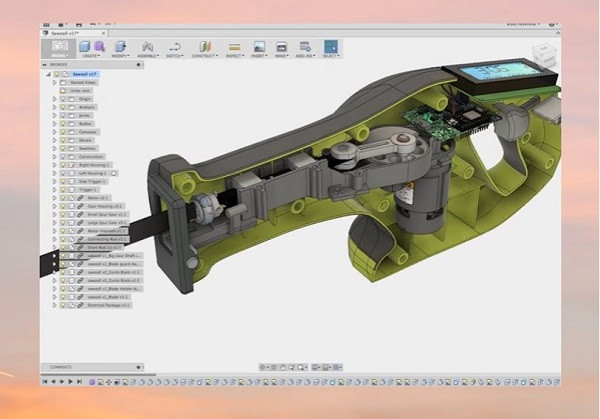
Task: Click the Sketch tool icon
Action: point(174,47)
